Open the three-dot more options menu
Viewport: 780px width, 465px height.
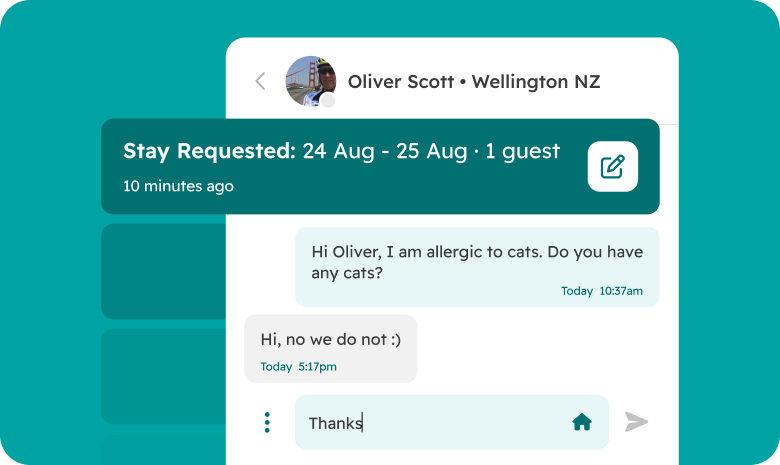[x=267, y=423]
